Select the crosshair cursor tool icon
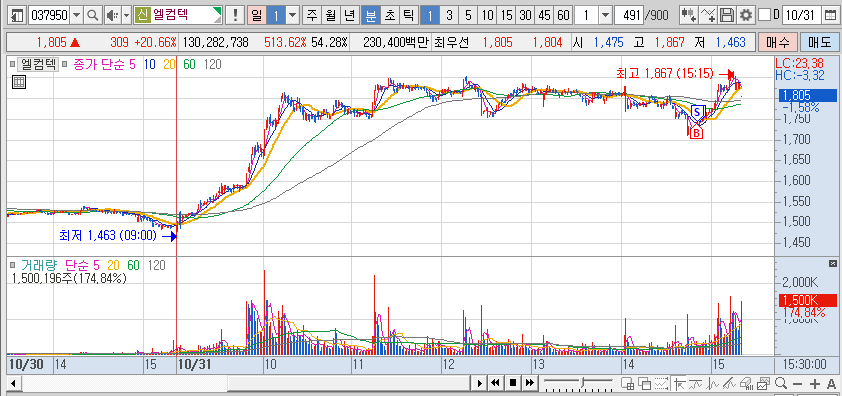Viewport: 842px width, 396px height. 679,383
